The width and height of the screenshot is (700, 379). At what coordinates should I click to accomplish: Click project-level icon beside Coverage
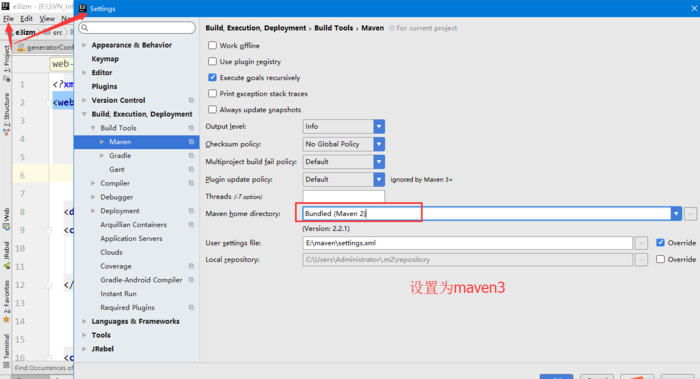[191, 267]
